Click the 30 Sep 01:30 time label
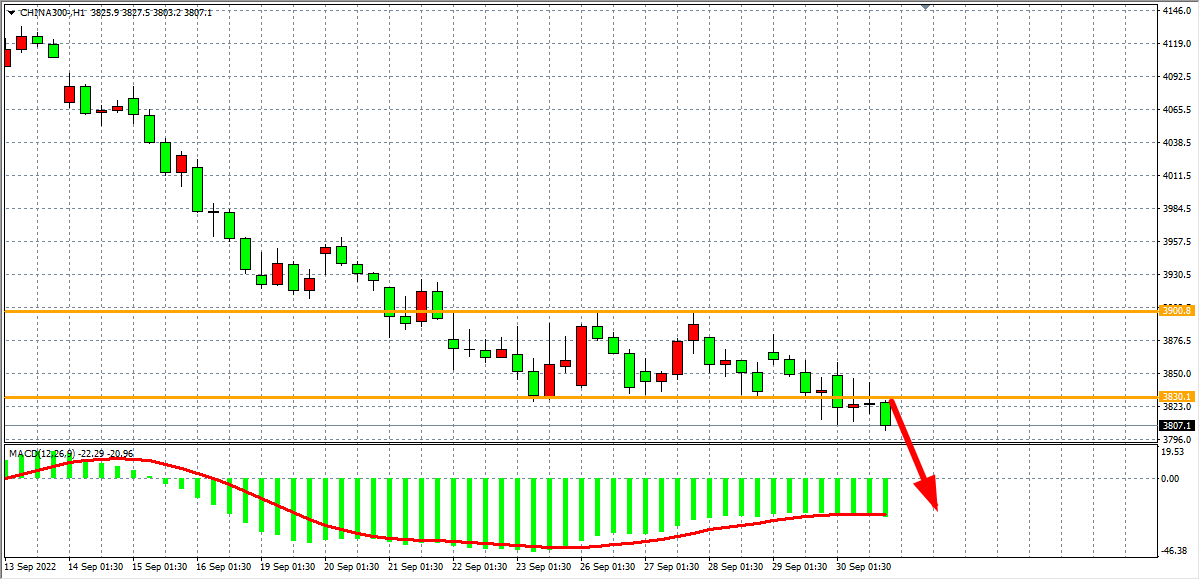 862,567
